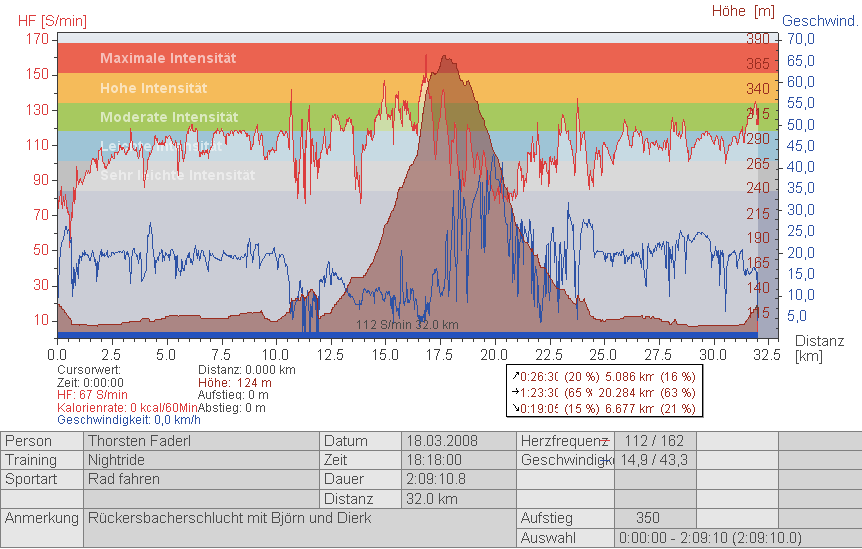Screen dimensions: 862x549
Task: Click the flat arrow icon in stats box
Action: pos(515,392)
